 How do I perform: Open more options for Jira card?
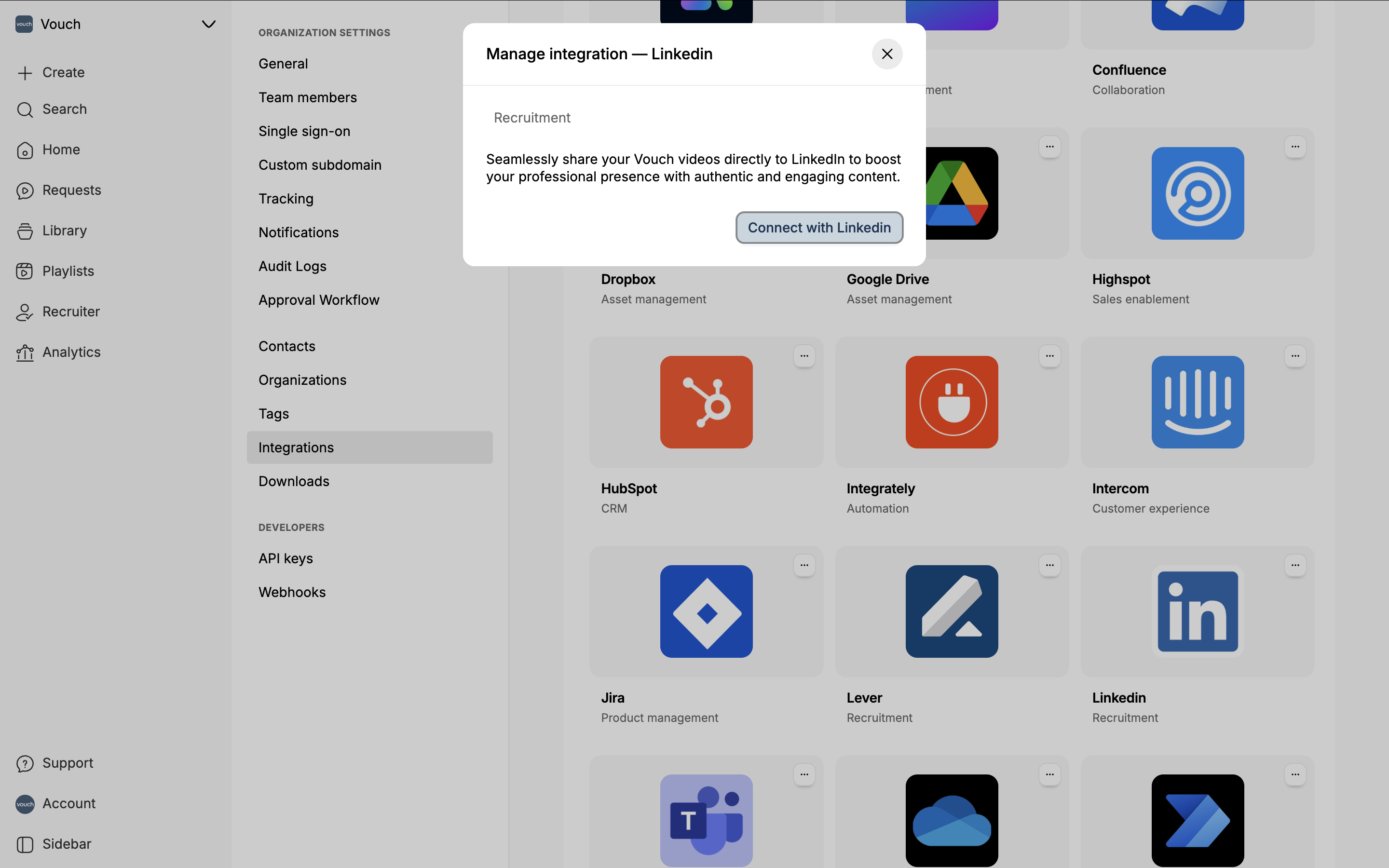tap(804, 566)
